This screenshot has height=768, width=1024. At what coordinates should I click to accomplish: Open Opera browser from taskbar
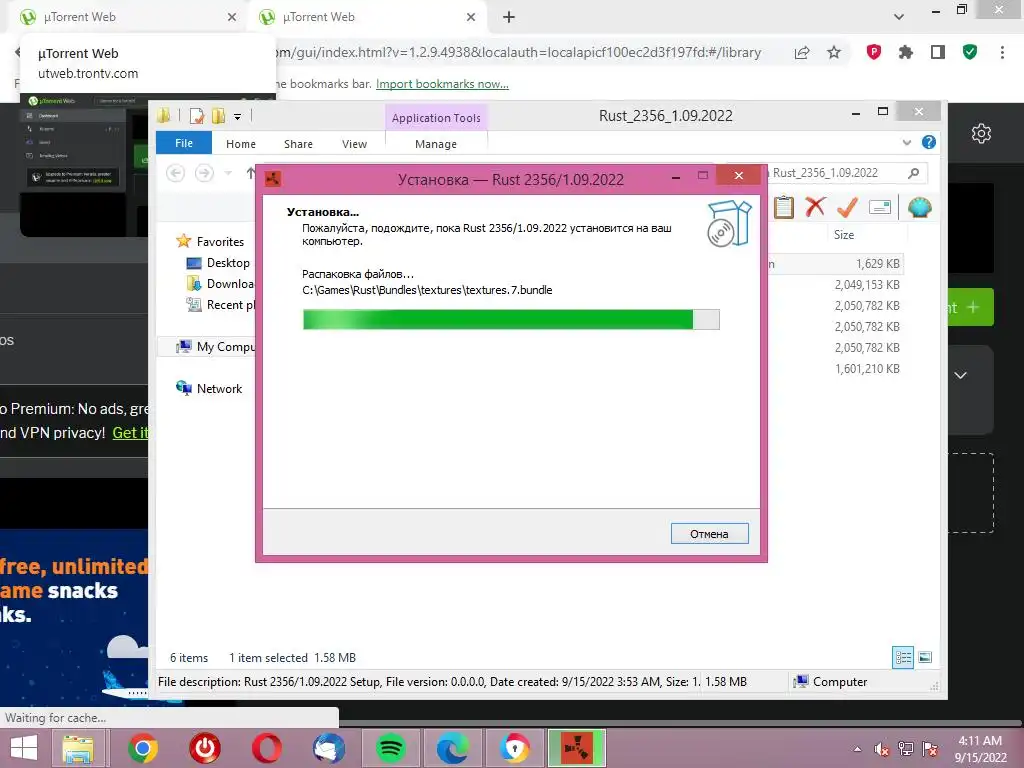pyautogui.click(x=266, y=748)
